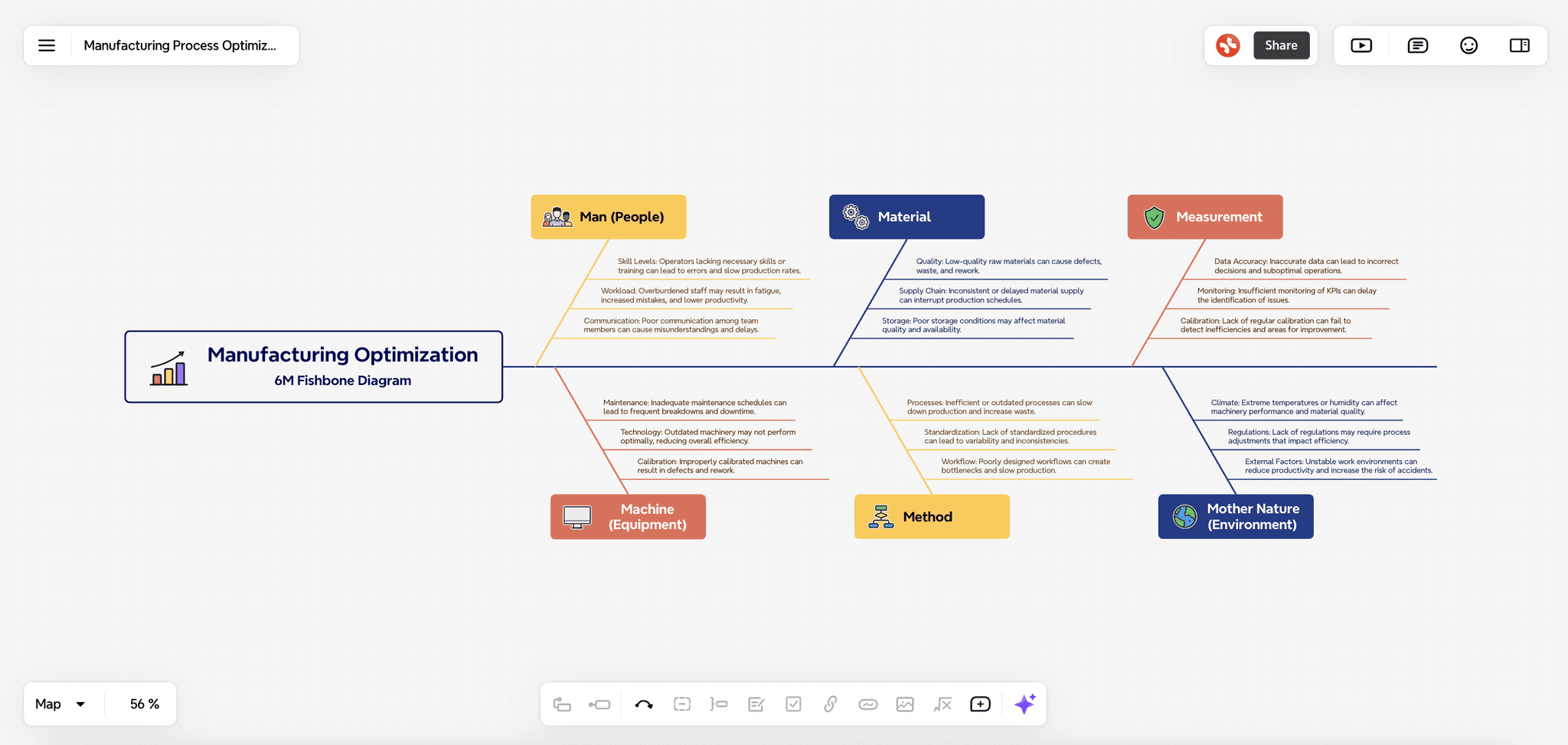The width and height of the screenshot is (1568, 745).
Task: Toggle the subtopic insertion tool
Action: (599, 704)
